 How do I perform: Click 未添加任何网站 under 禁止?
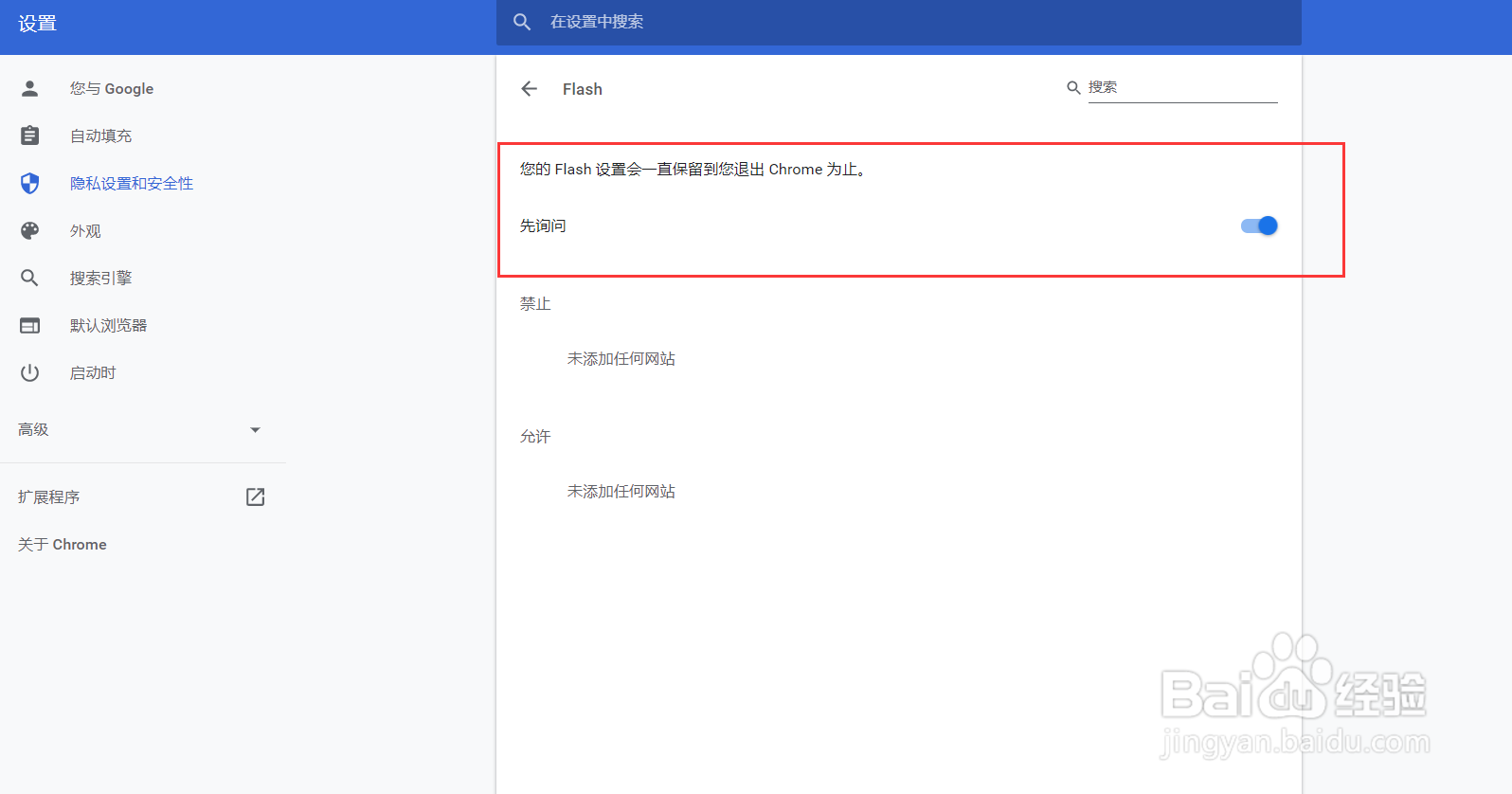tap(621, 358)
